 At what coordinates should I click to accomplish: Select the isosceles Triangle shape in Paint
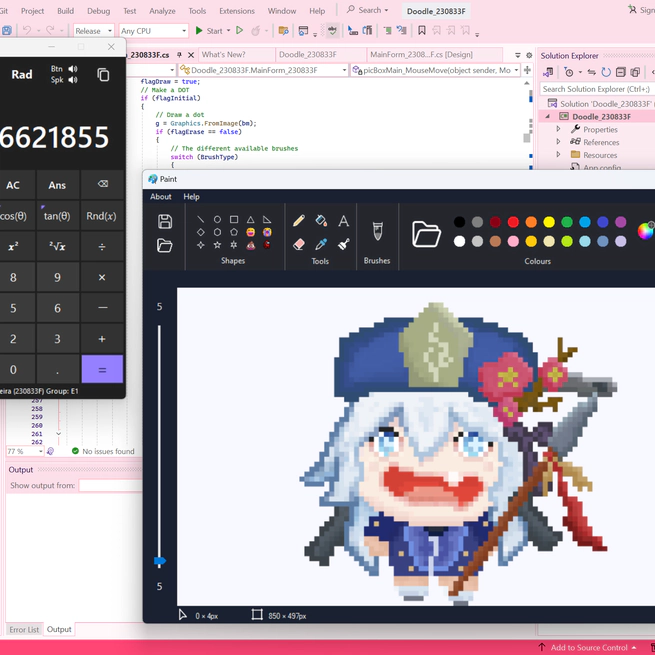(x=250, y=219)
